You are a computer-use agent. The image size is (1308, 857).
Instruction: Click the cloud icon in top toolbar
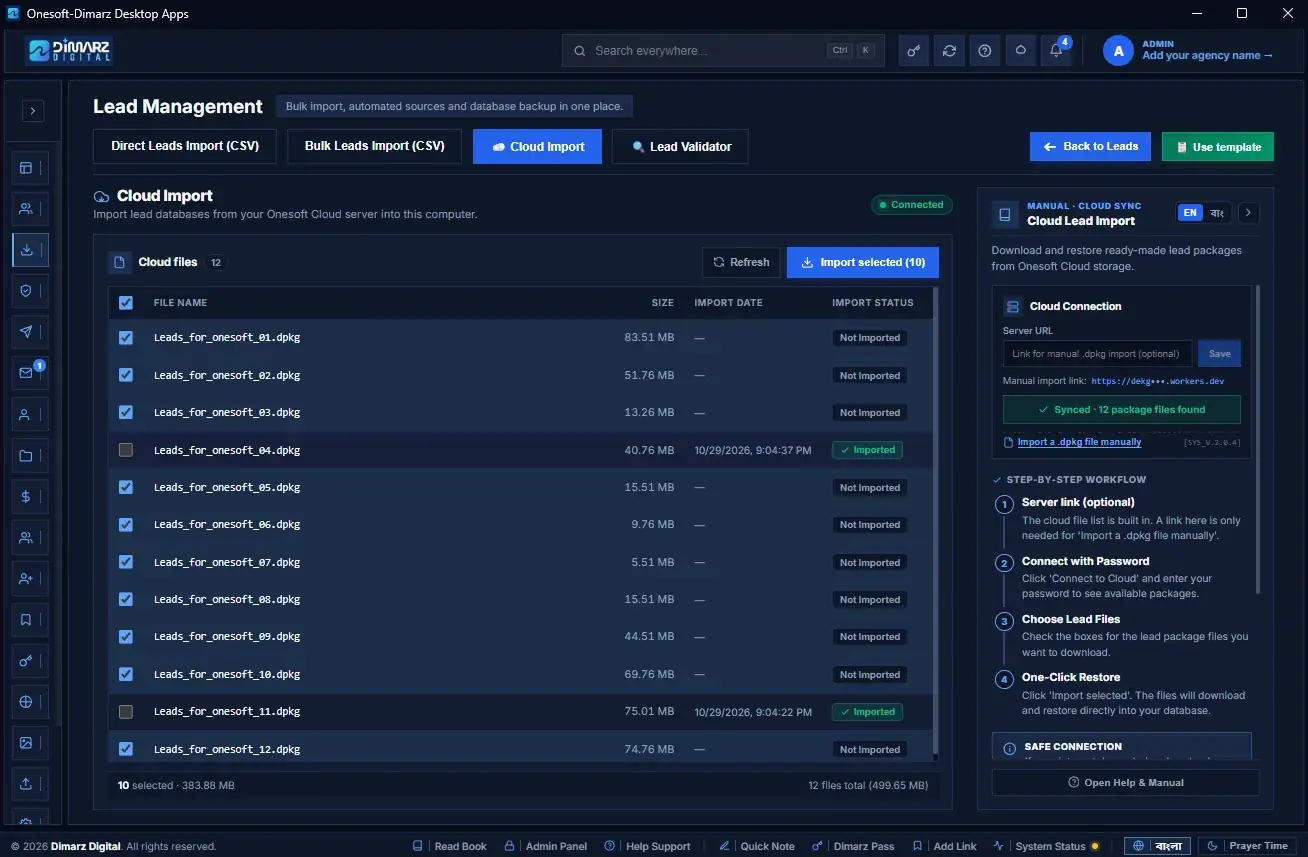[1020, 51]
